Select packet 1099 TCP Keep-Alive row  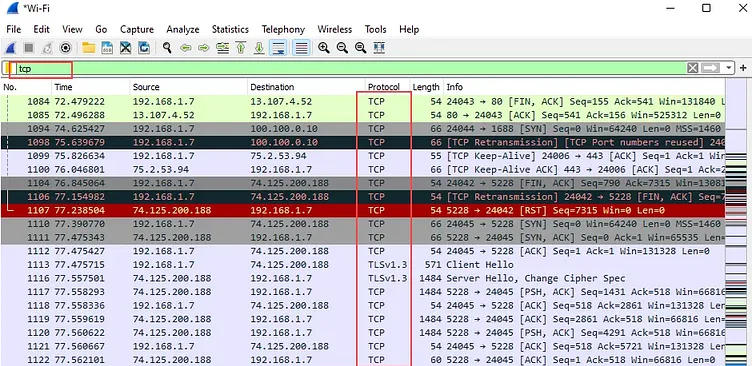click(363, 156)
